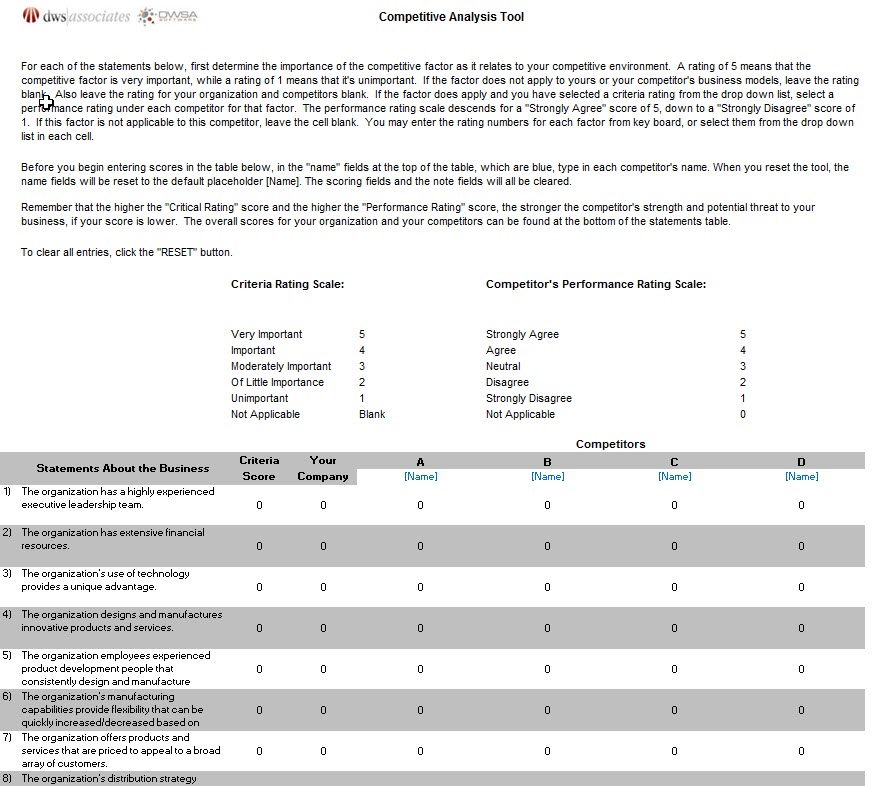
Task: Select Competitor B [Name] field
Action: pos(548,477)
